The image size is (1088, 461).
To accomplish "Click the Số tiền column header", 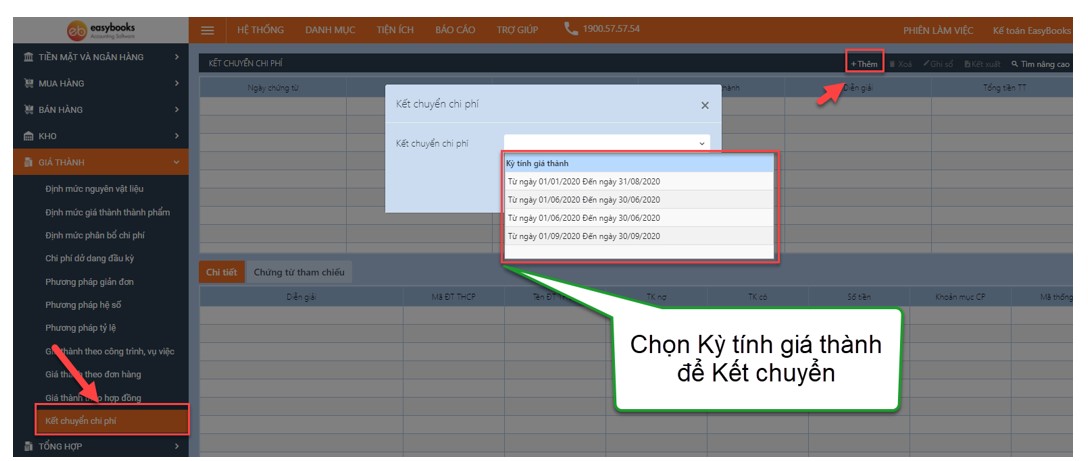I will [858, 296].
